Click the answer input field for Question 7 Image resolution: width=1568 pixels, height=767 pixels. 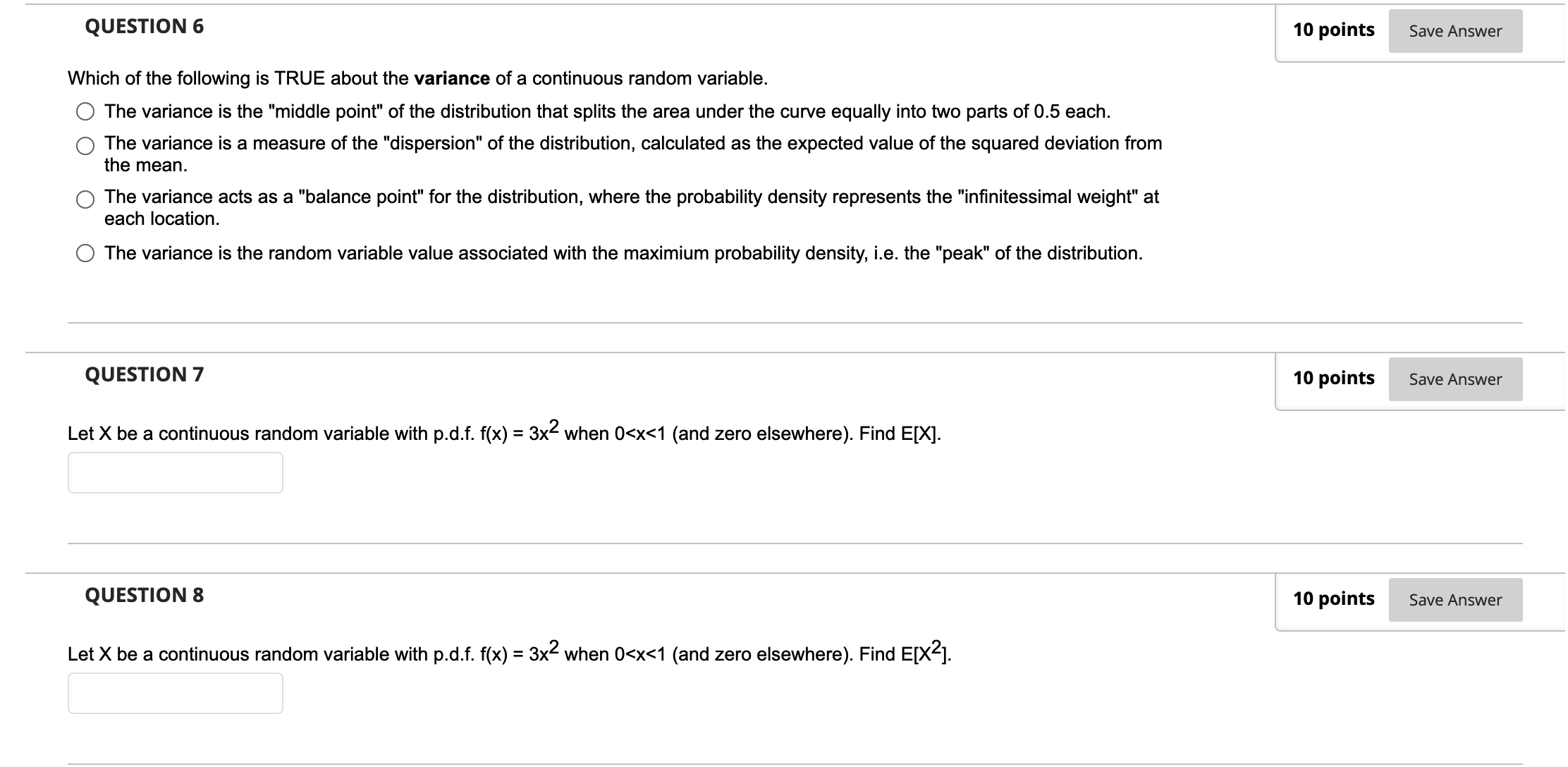click(x=175, y=472)
